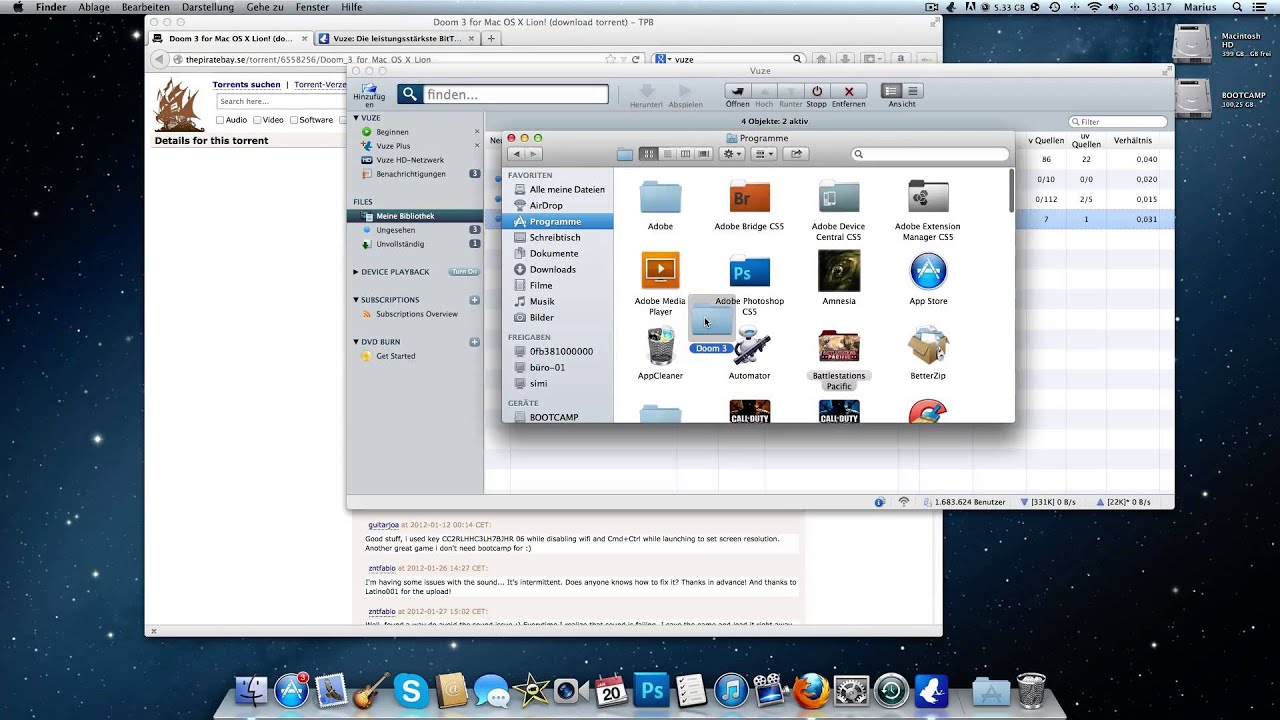
Task: Expand DEVICE PLAYBACK section in Vuze
Action: pyautogui.click(x=355, y=272)
